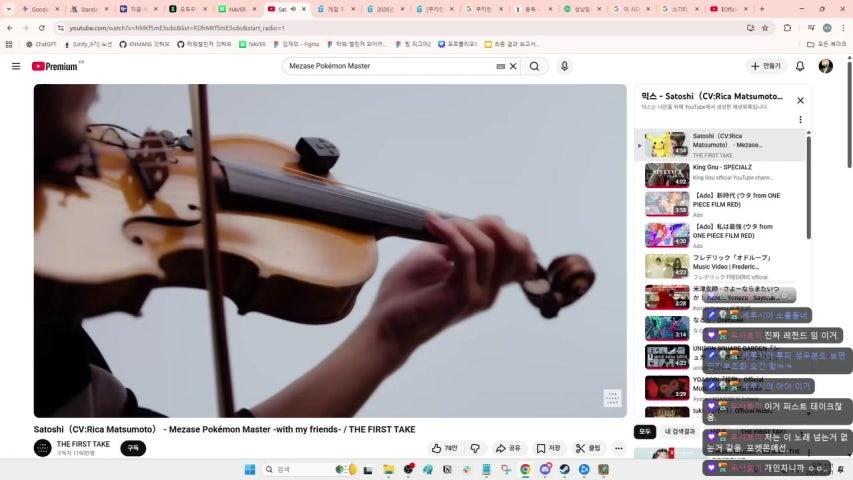Click the magnifier search button
The height and width of the screenshot is (480, 853).
click(x=534, y=66)
